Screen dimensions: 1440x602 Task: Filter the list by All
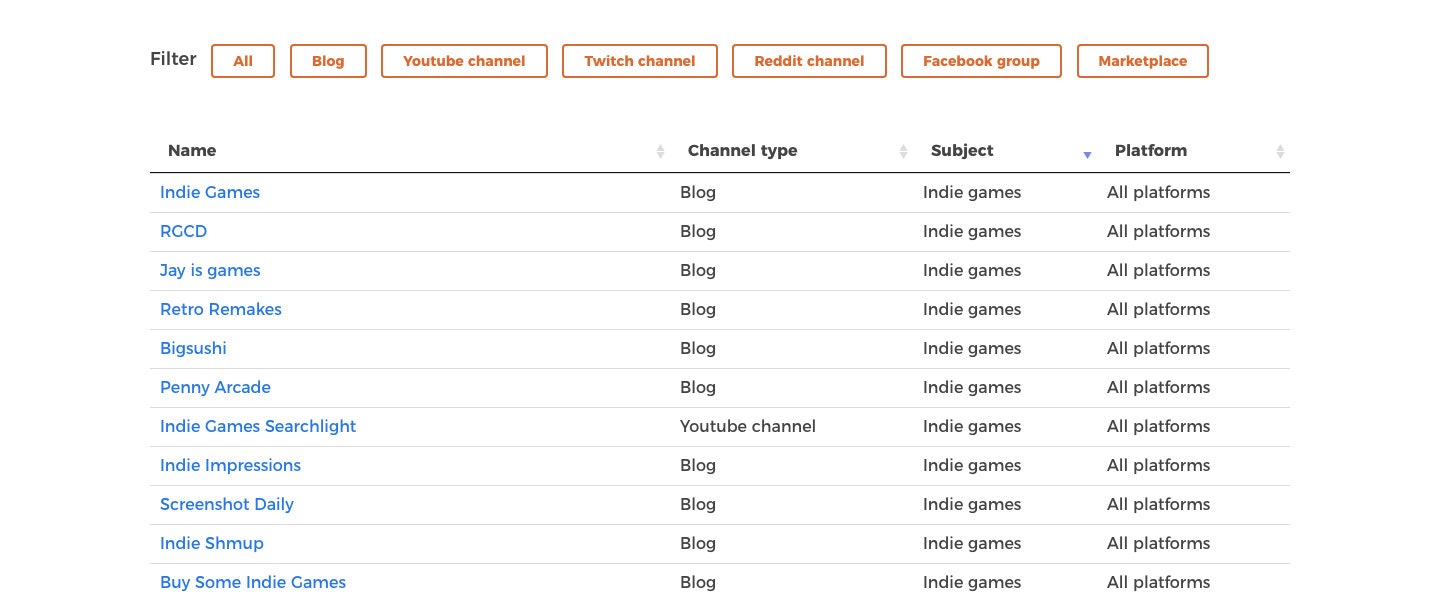[x=243, y=61]
